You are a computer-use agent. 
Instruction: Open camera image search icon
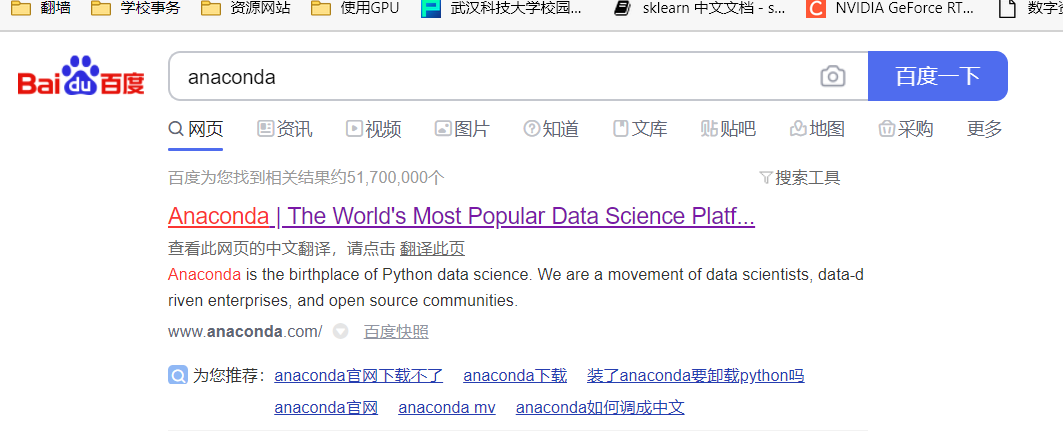pyautogui.click(x=833, y=76)
